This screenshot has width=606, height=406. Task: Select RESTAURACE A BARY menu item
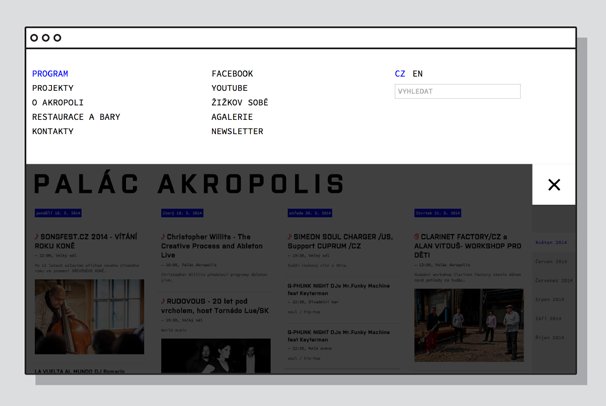[76, 117]
